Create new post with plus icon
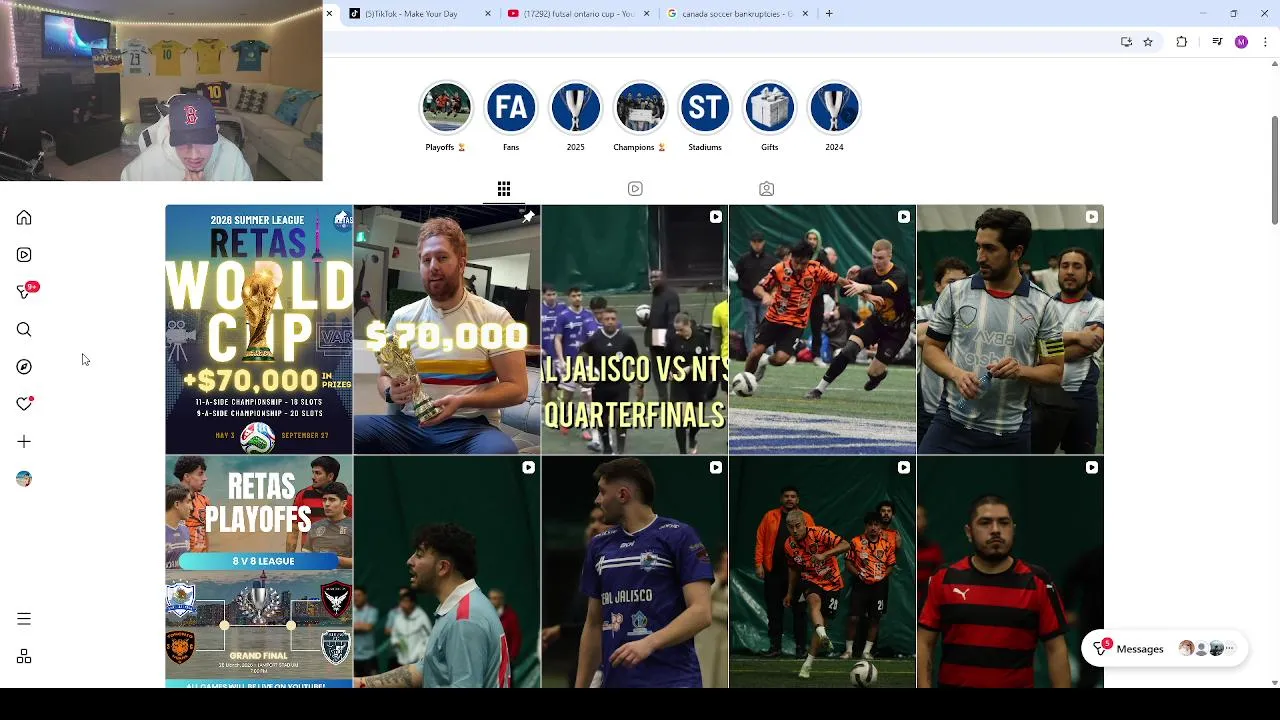1280x720 pixels. point(24,442)
